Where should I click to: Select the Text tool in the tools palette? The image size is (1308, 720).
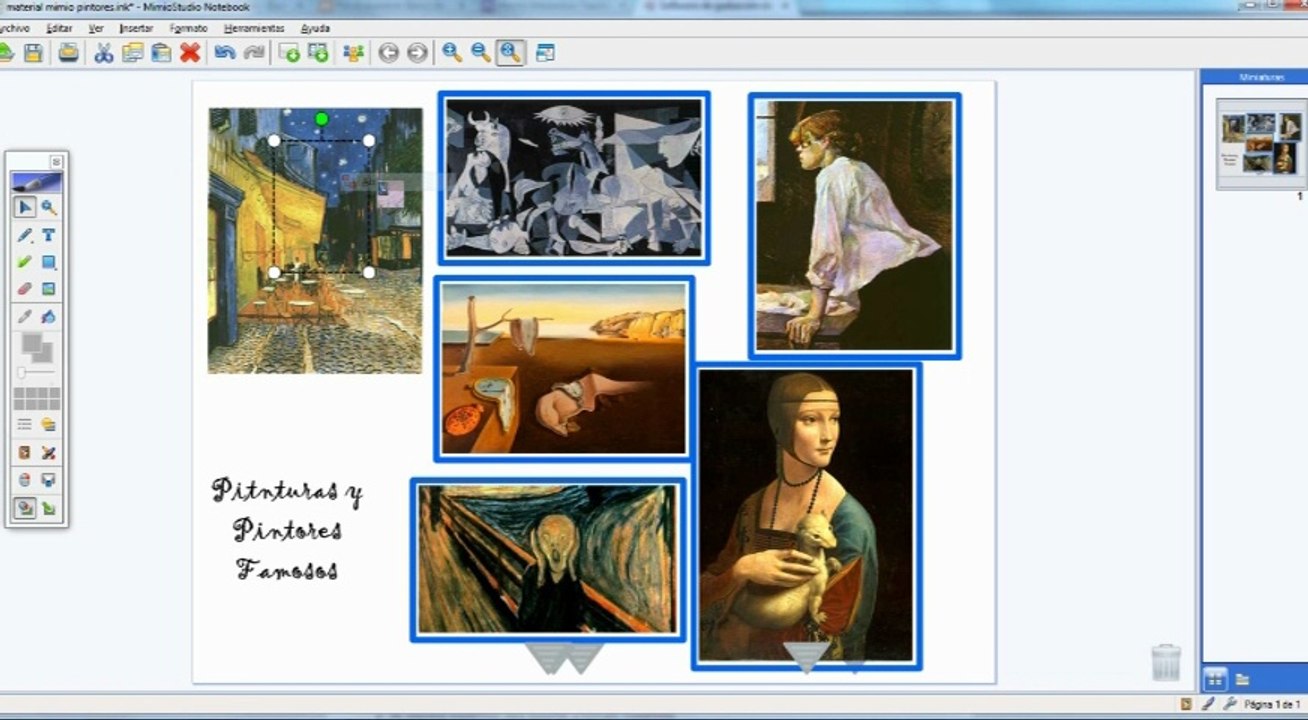[48, 236]
